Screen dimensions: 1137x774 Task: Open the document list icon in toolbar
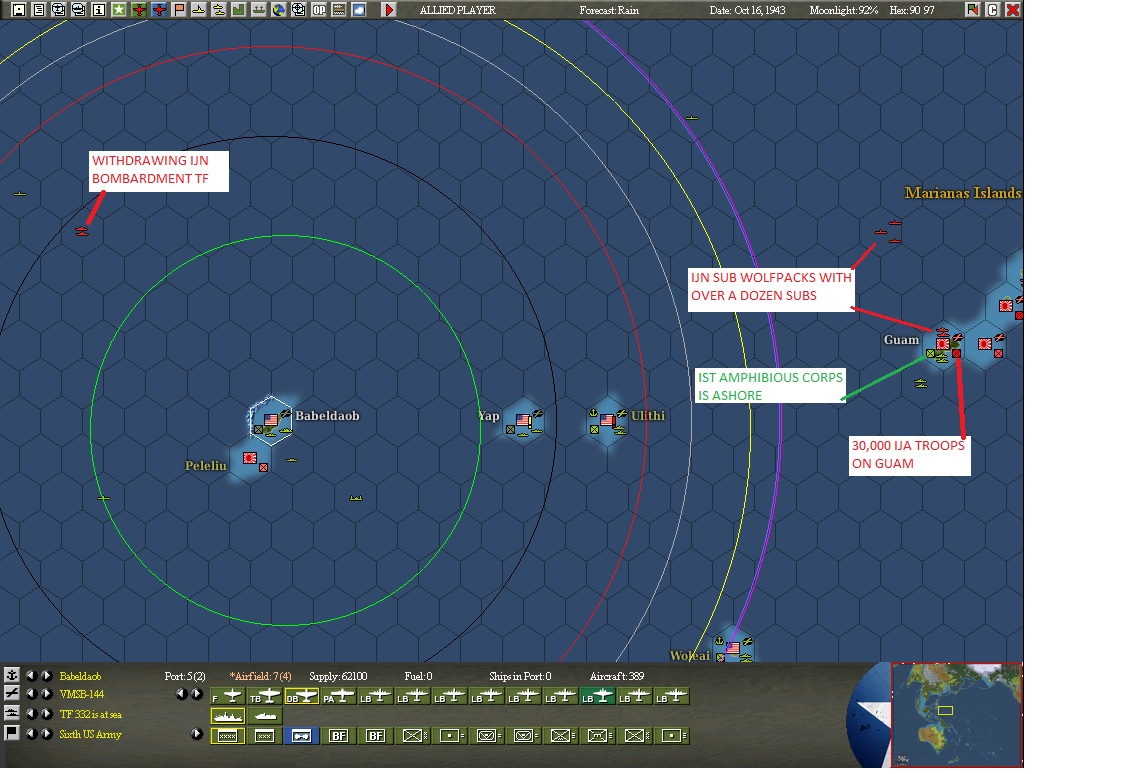(39, 10)
